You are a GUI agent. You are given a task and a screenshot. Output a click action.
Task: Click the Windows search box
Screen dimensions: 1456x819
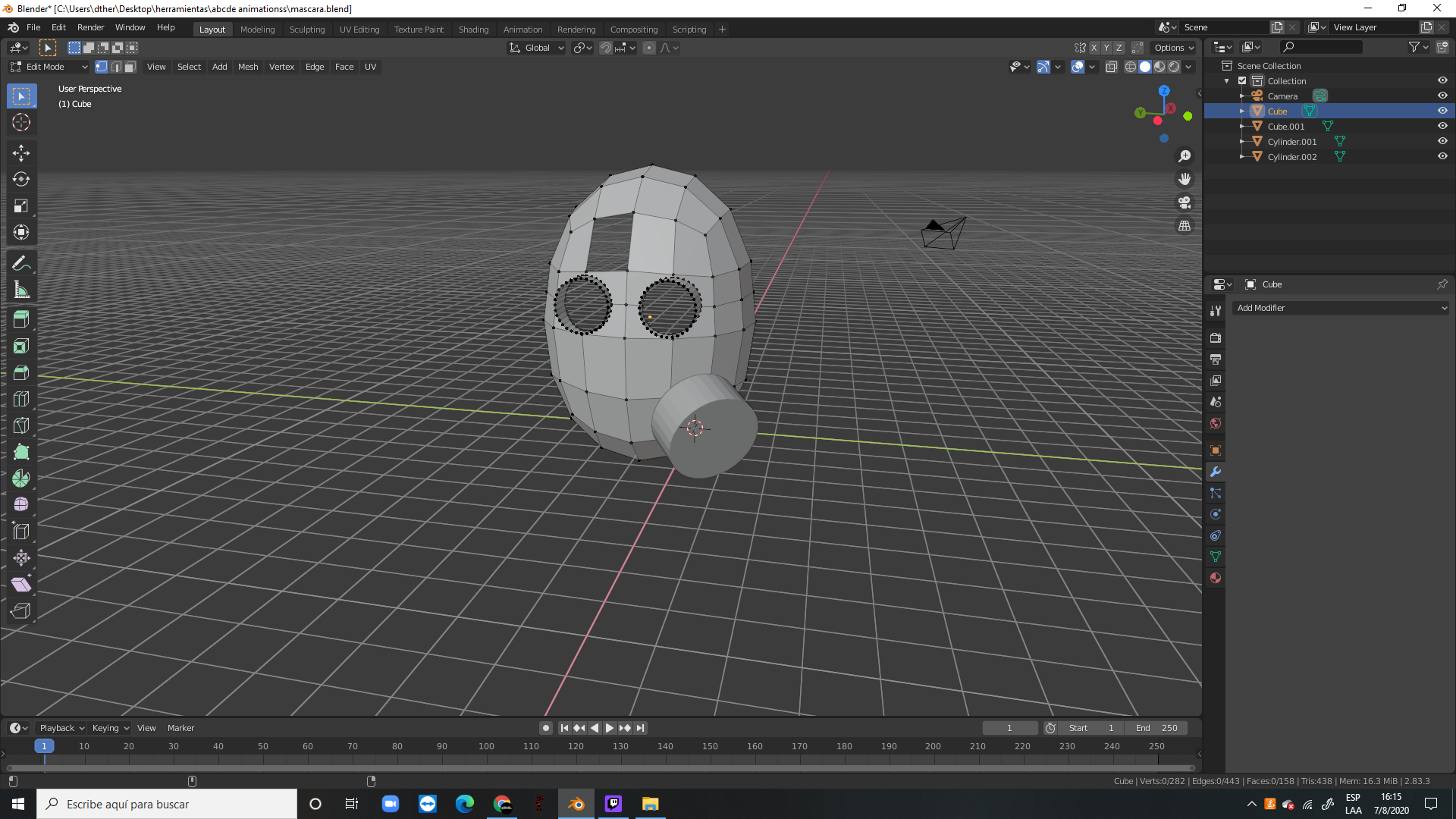tap(167, 804)
